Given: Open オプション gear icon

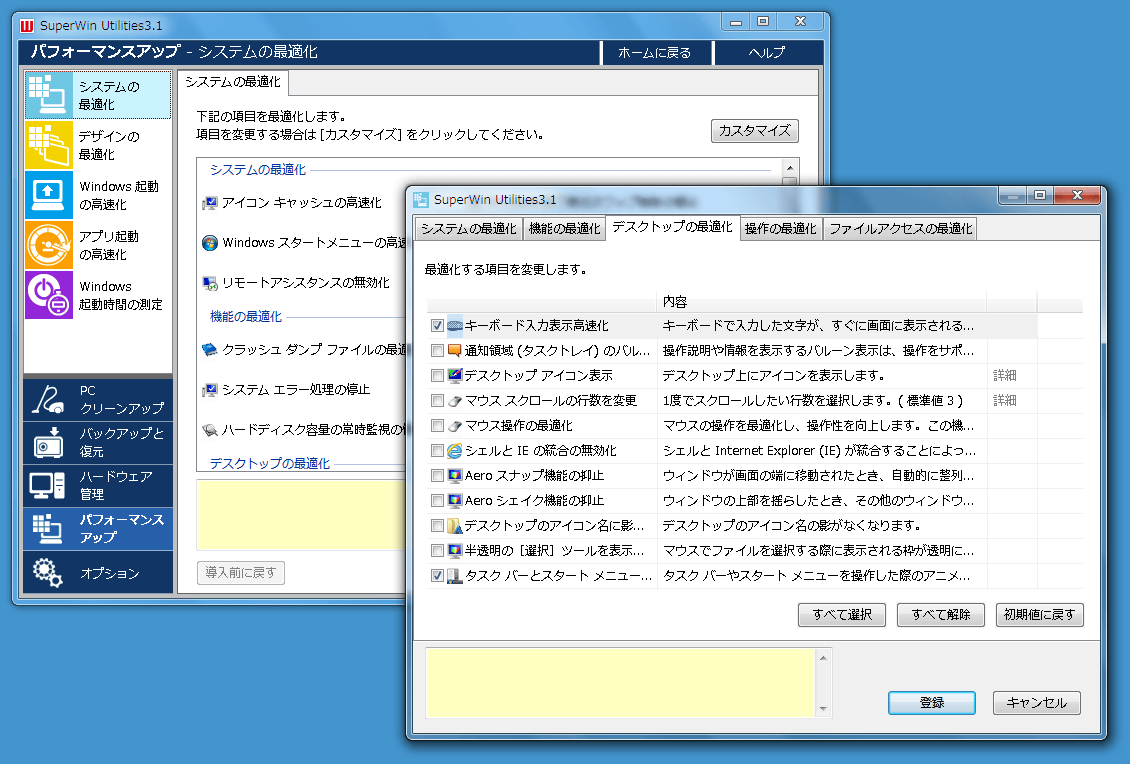Looking at the screenshot, I should click(x=48, y=572).
